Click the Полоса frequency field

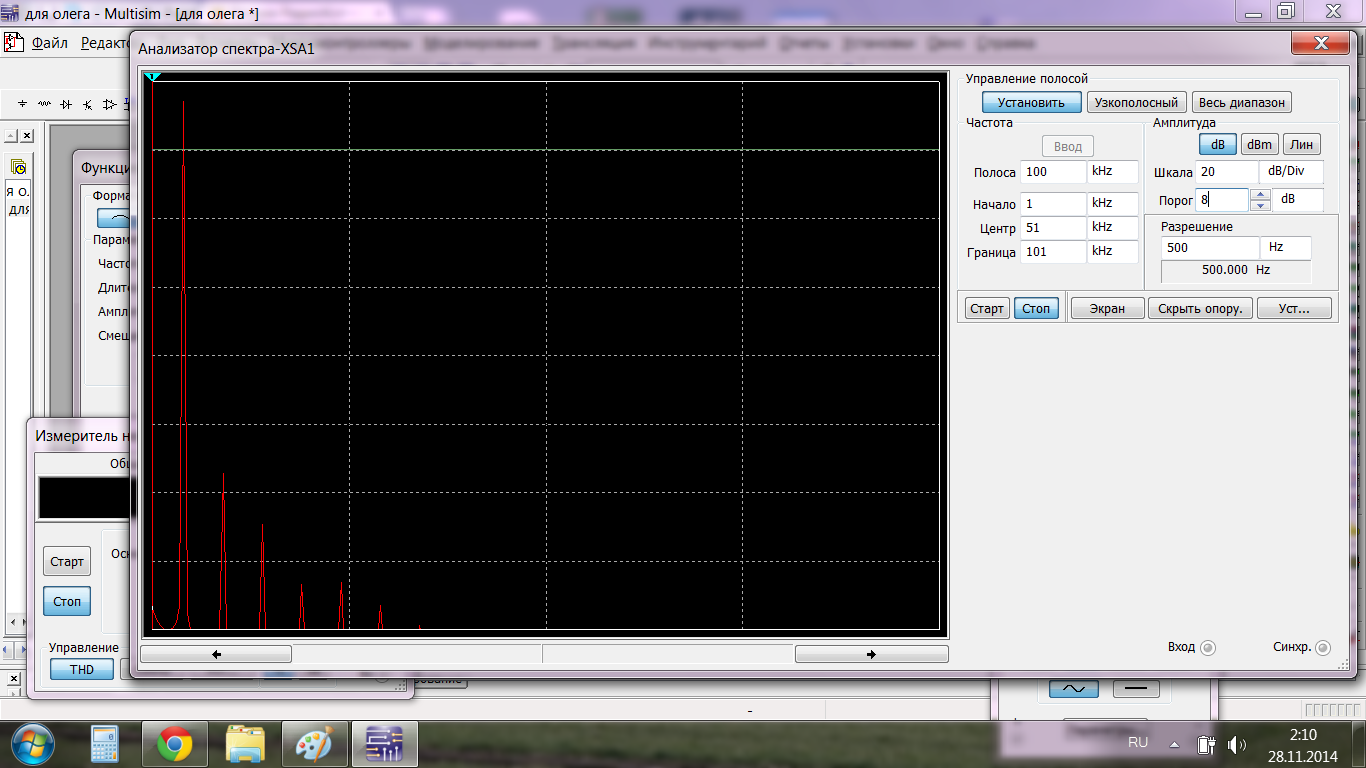point(1053,172)
